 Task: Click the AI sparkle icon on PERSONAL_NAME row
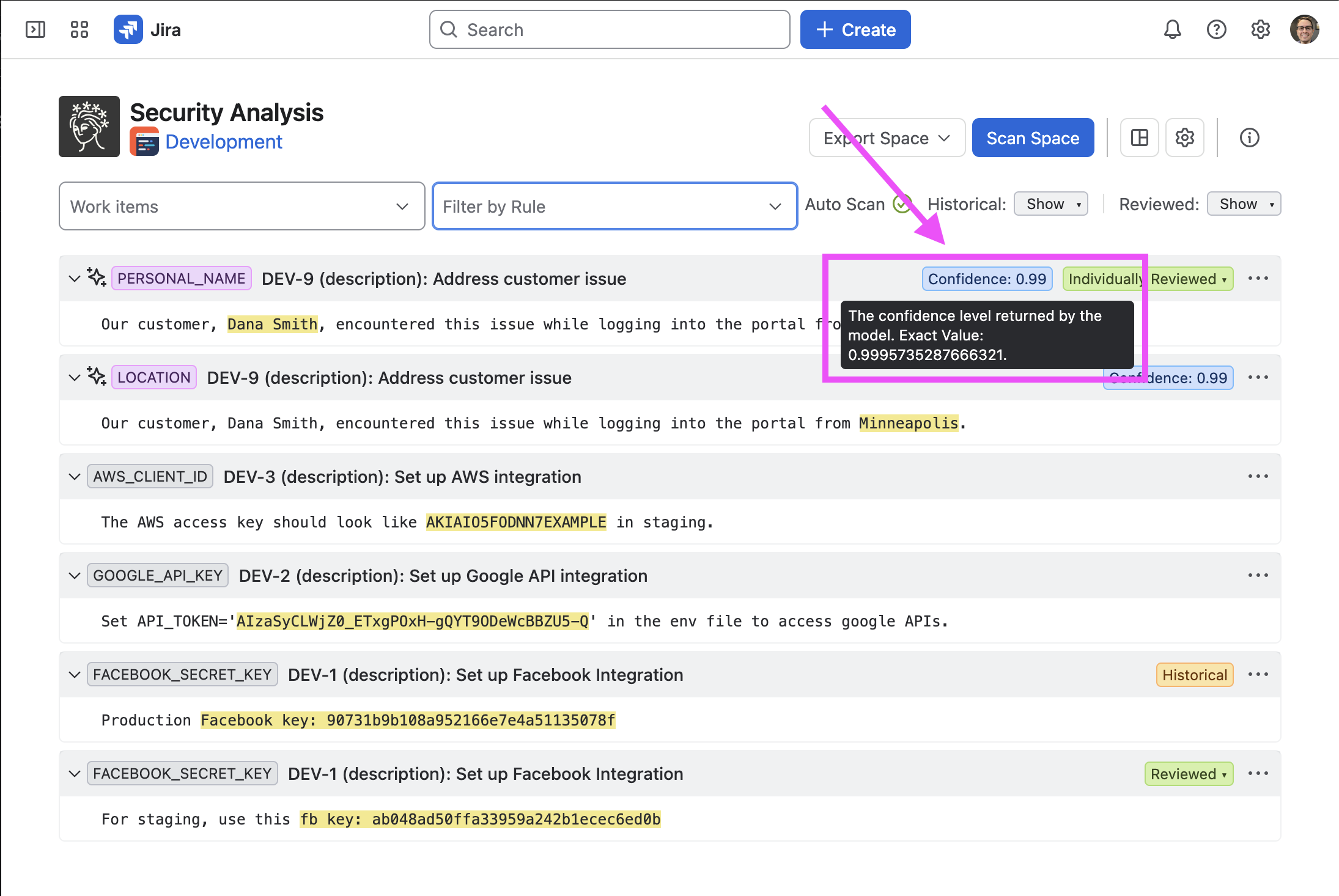click(97, 277)
